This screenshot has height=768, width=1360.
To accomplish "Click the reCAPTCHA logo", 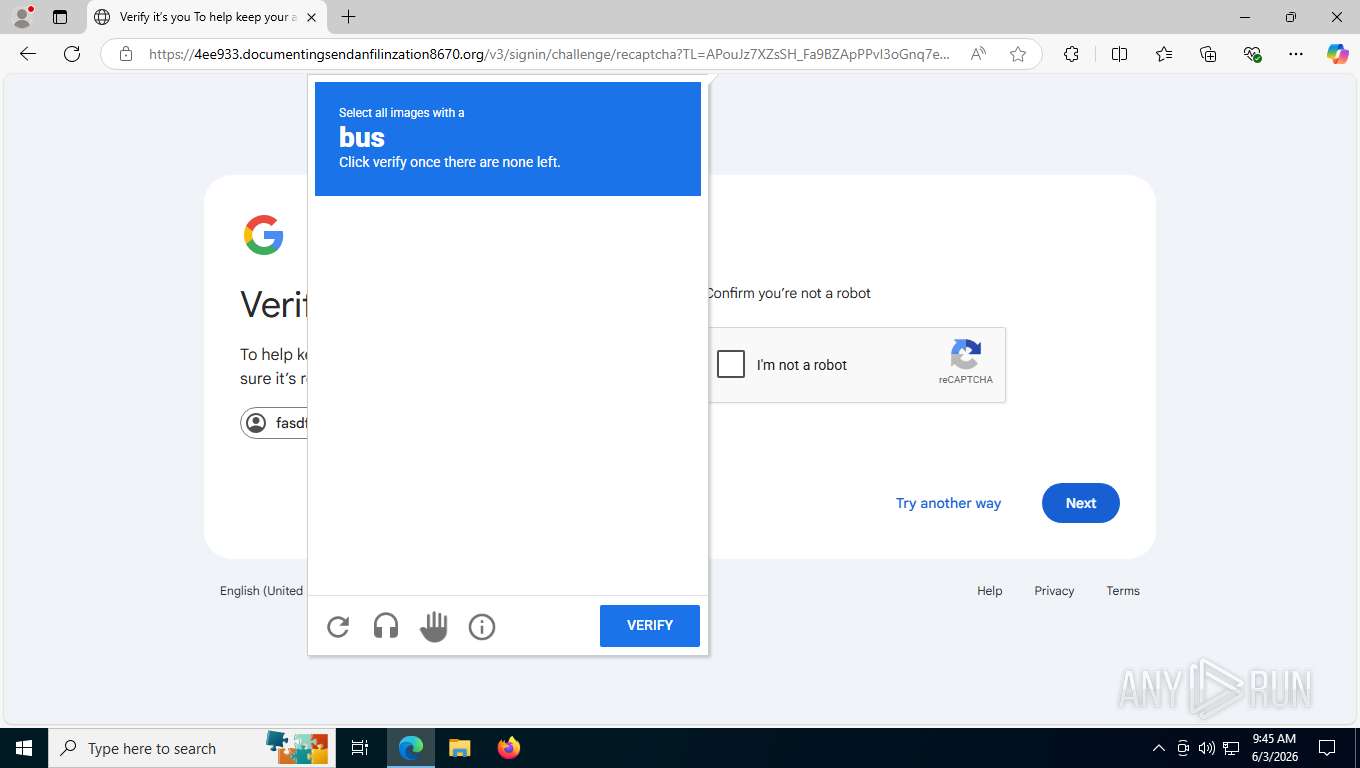I will pos(966,355).
